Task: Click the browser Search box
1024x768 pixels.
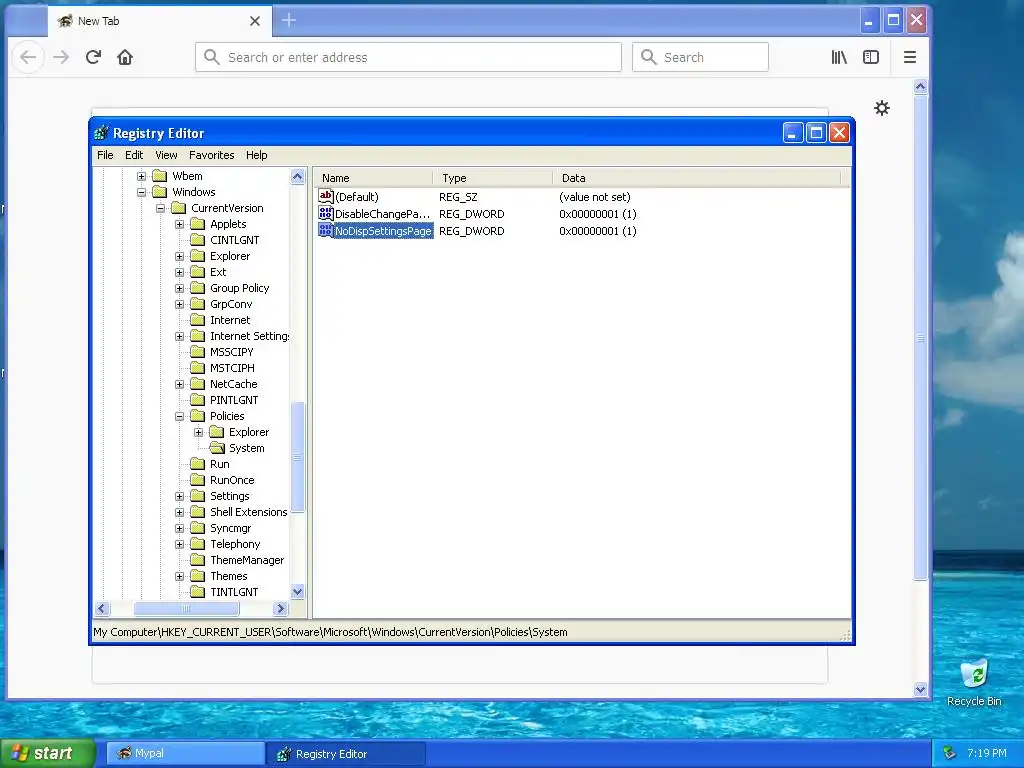Action: click(x=700, y=57)
